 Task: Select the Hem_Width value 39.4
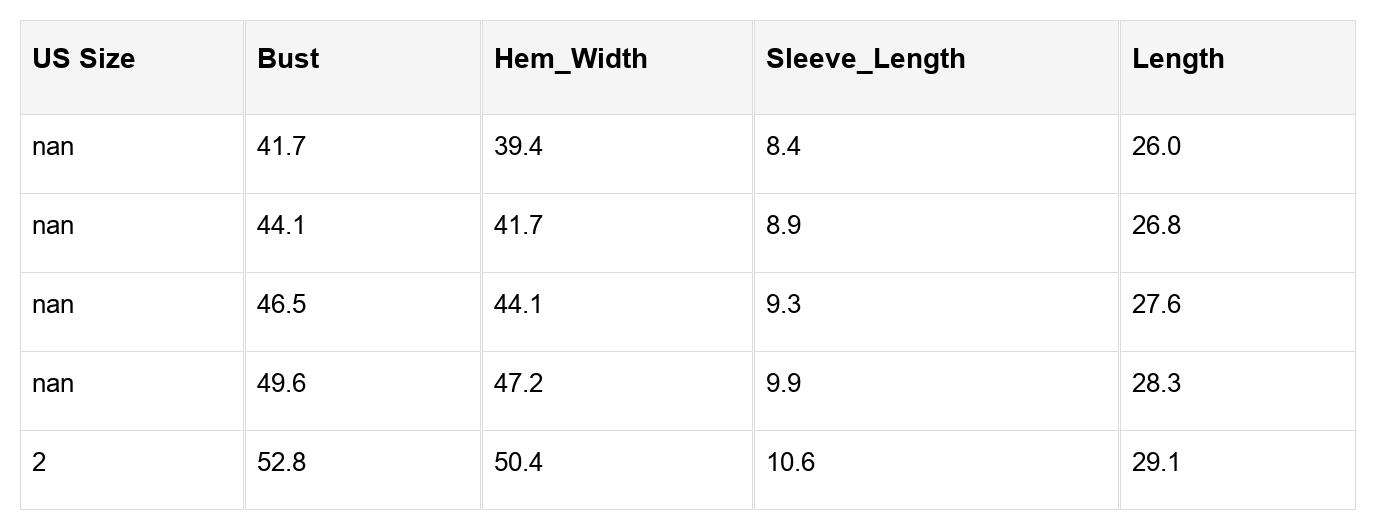[x=518, y=147]
